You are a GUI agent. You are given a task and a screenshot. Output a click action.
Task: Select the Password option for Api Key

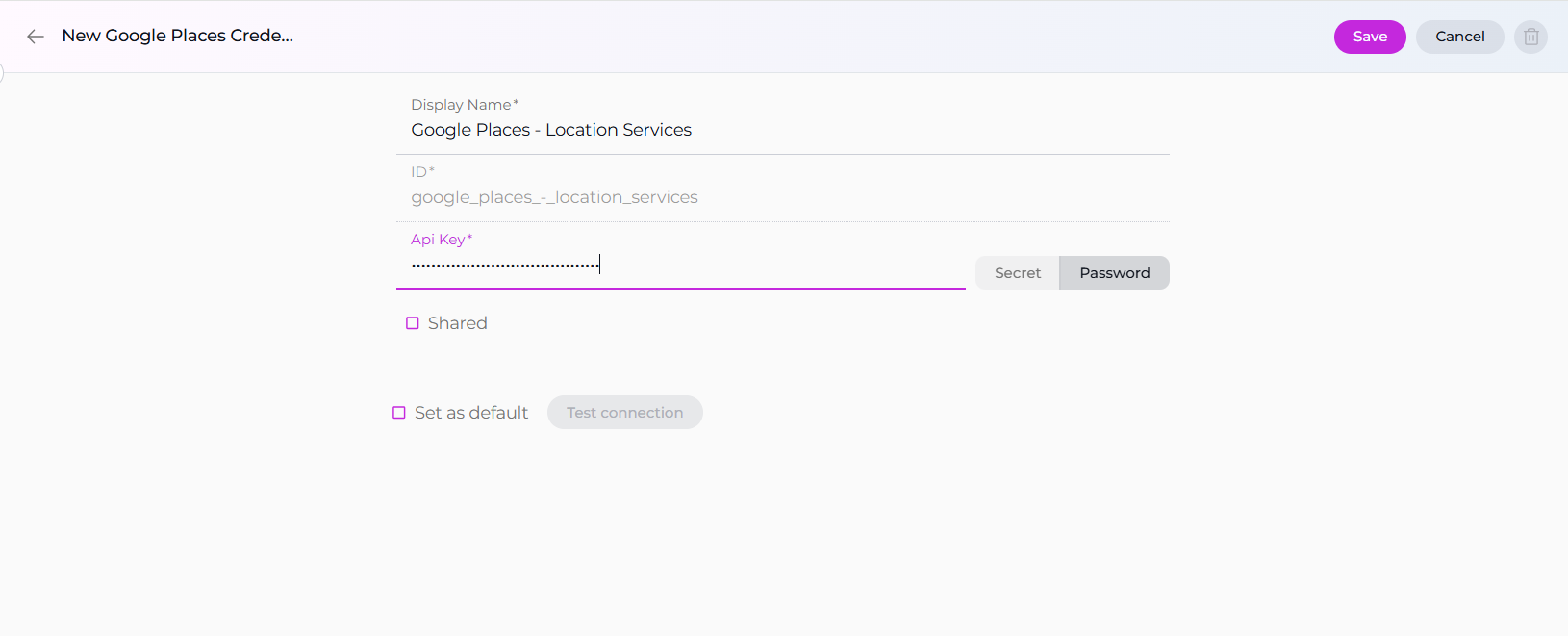(x=1114, y=273)
